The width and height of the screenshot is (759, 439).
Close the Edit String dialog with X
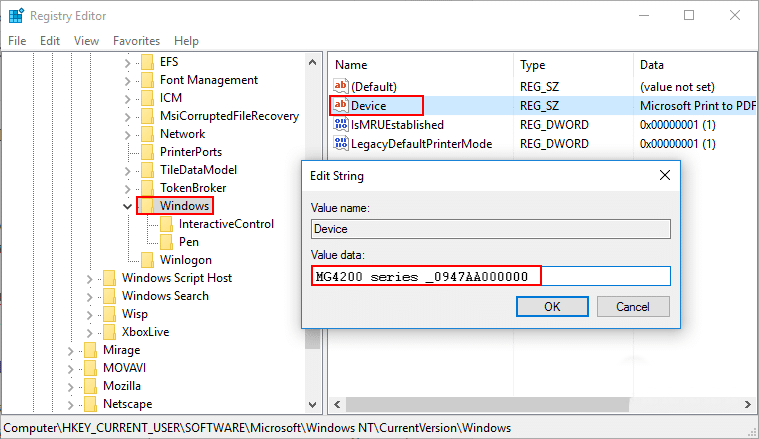point(665,175)
